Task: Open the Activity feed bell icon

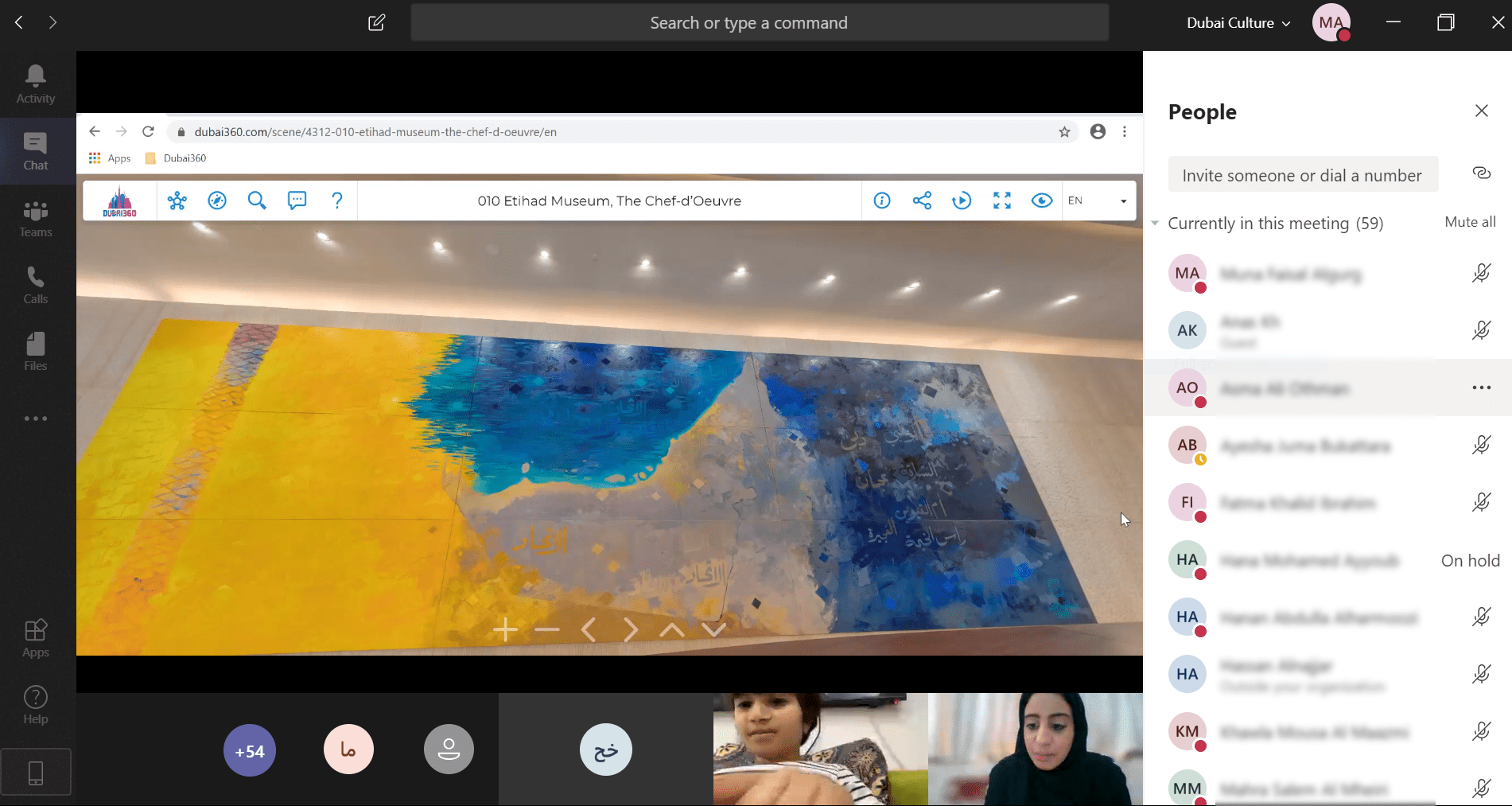Action: (x=36, y=84)
